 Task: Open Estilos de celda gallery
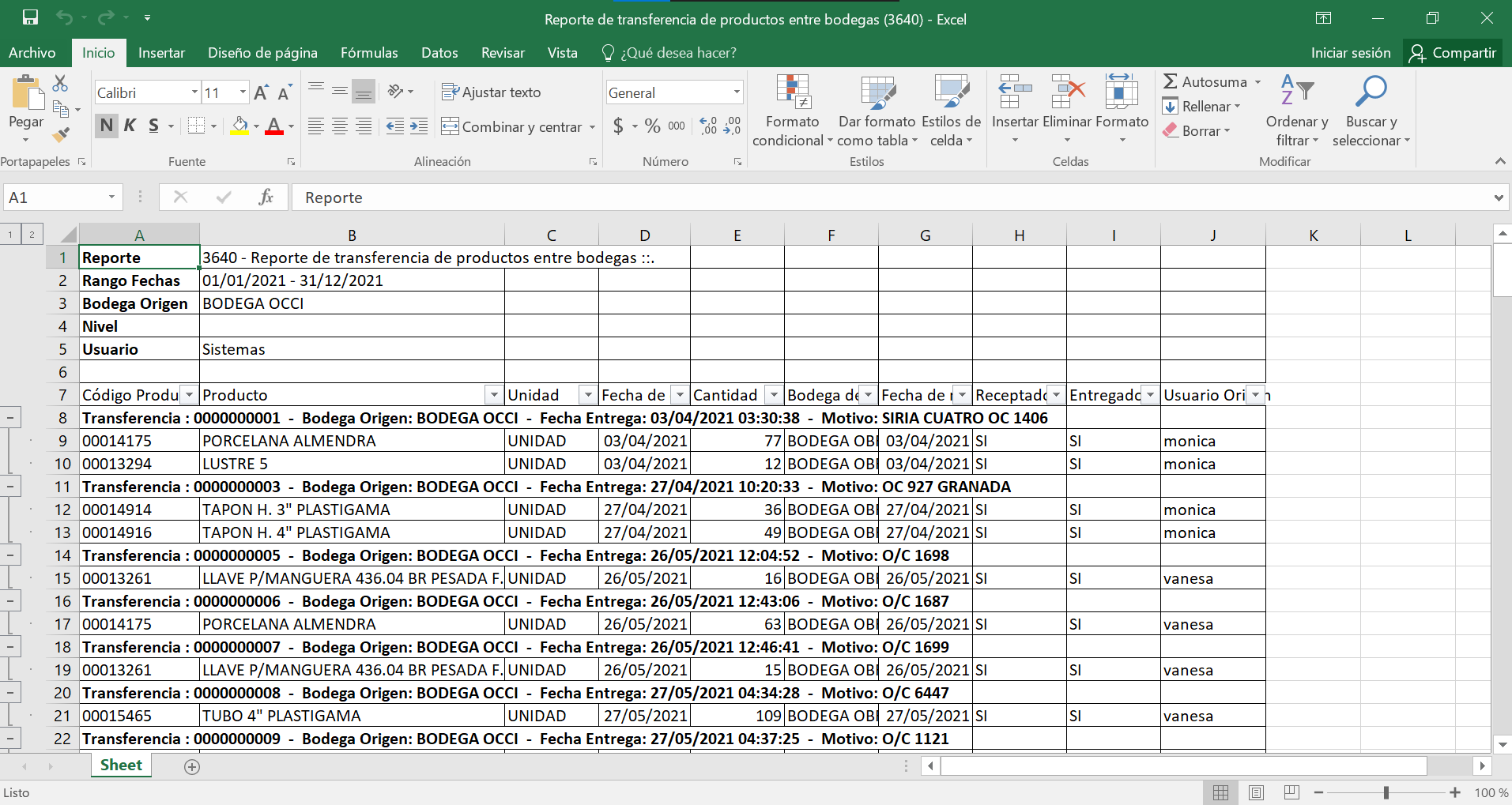click(951, 111)
